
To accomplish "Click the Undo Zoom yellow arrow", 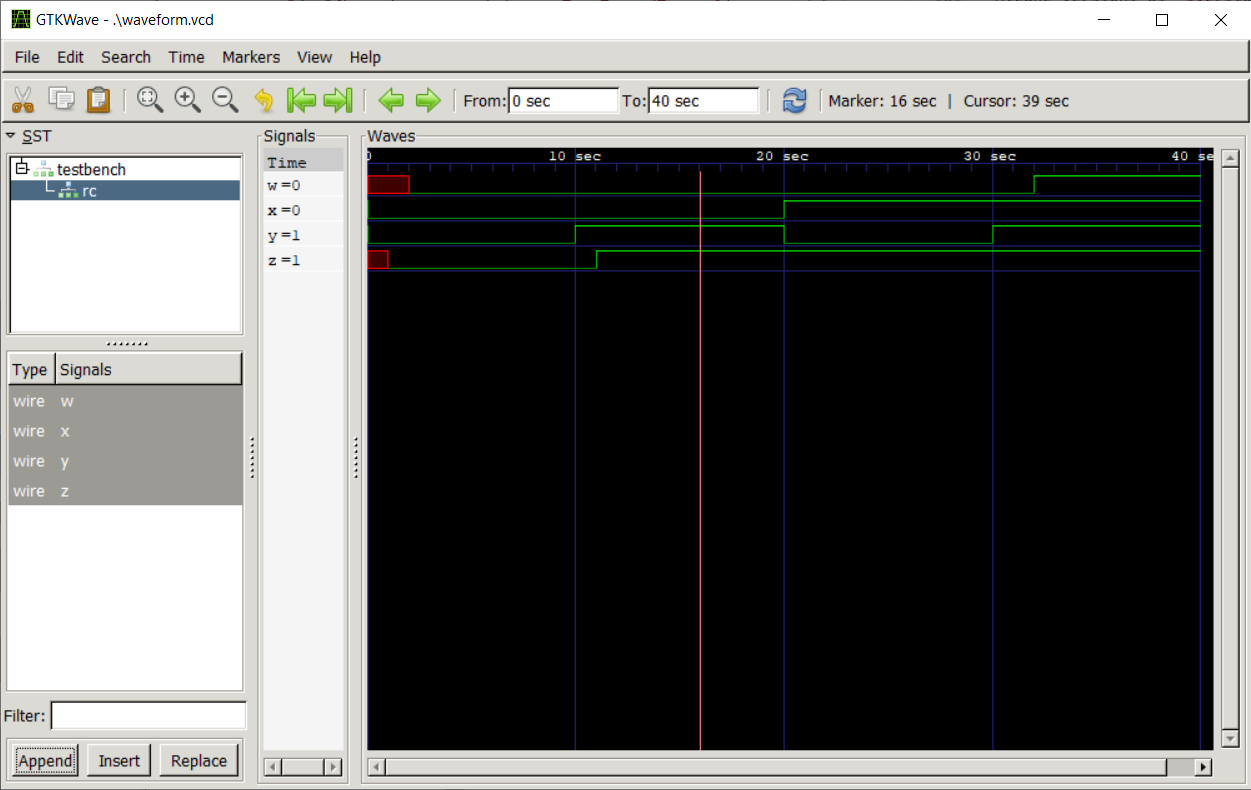I will [x=263, y=100].
